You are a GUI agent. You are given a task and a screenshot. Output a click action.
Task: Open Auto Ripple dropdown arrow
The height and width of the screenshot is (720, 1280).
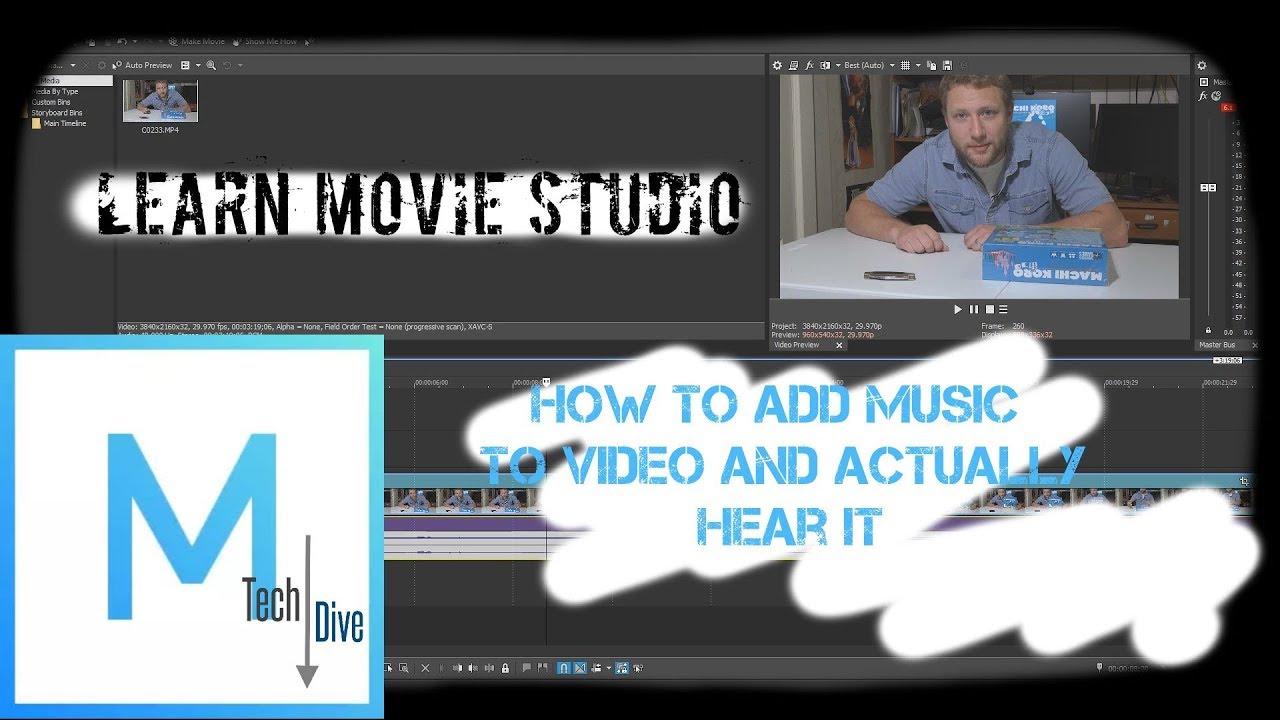tap(609, 668)
